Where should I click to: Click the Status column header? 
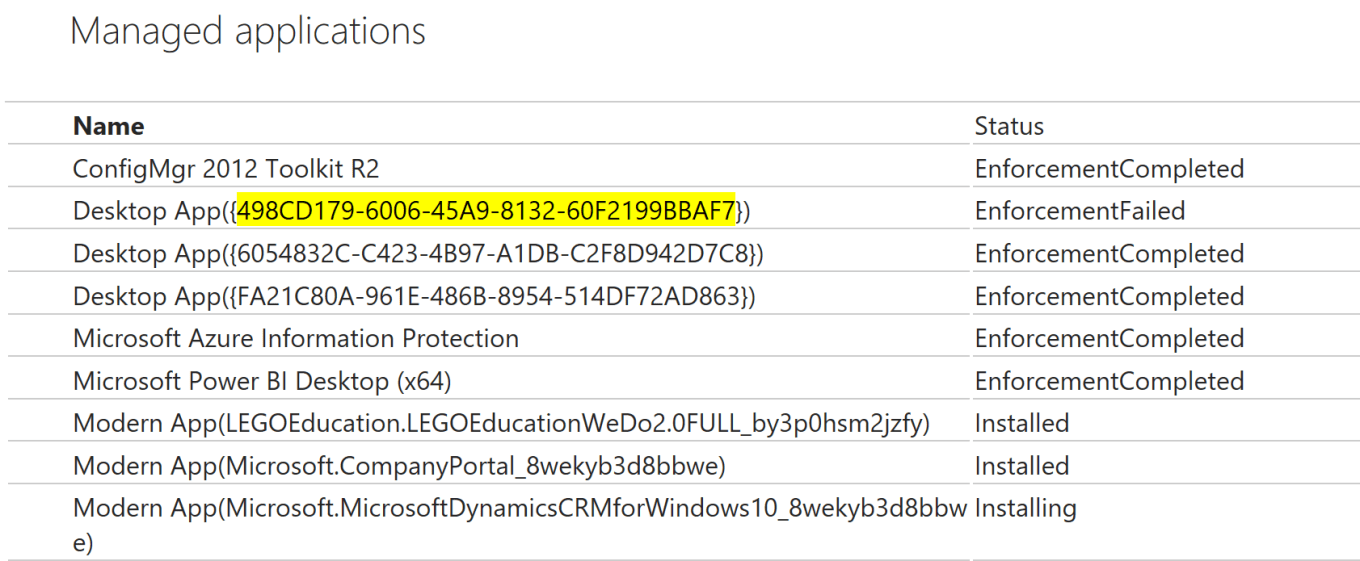tap(1009, 126)
